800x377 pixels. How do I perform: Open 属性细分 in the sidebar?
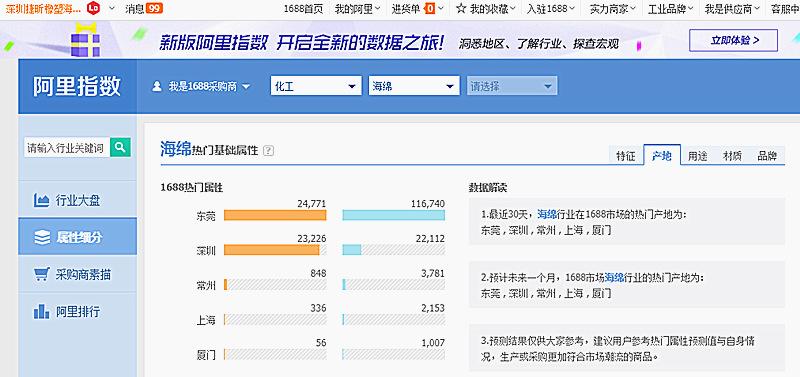[78, 237]
